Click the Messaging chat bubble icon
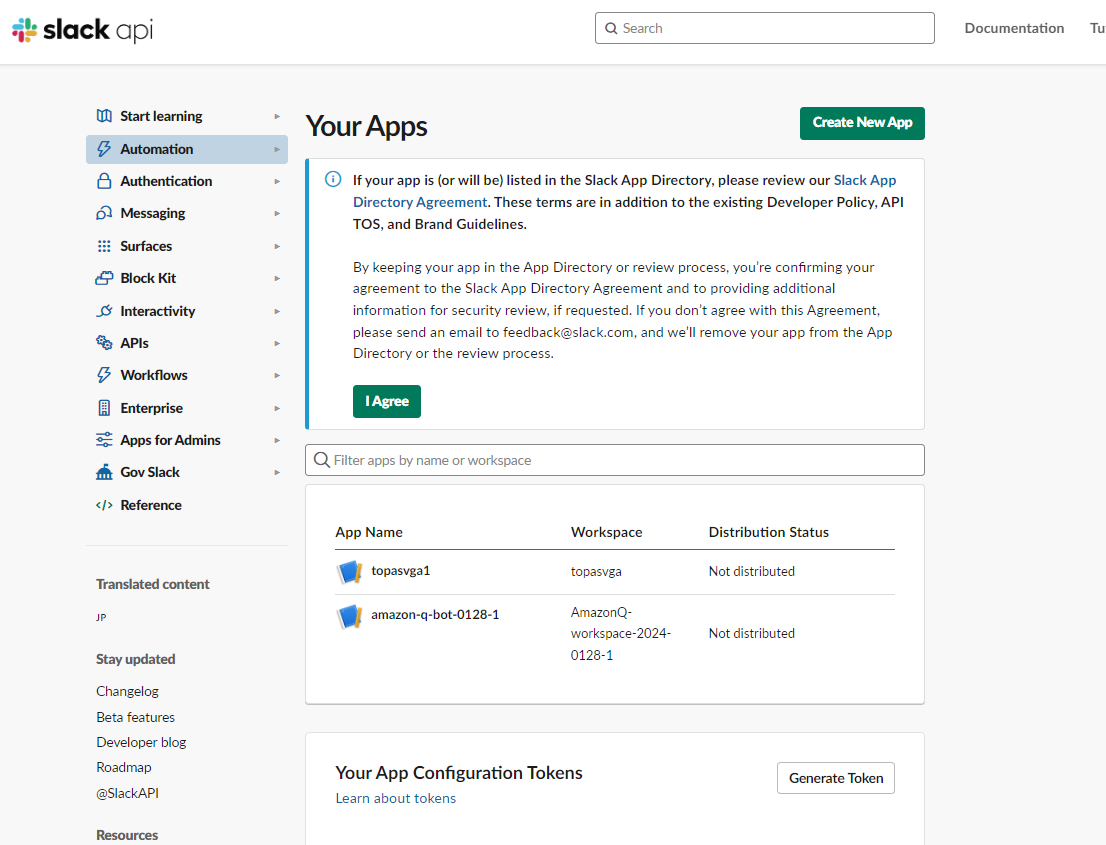1106x845 pixels. (x=104, y=213)
